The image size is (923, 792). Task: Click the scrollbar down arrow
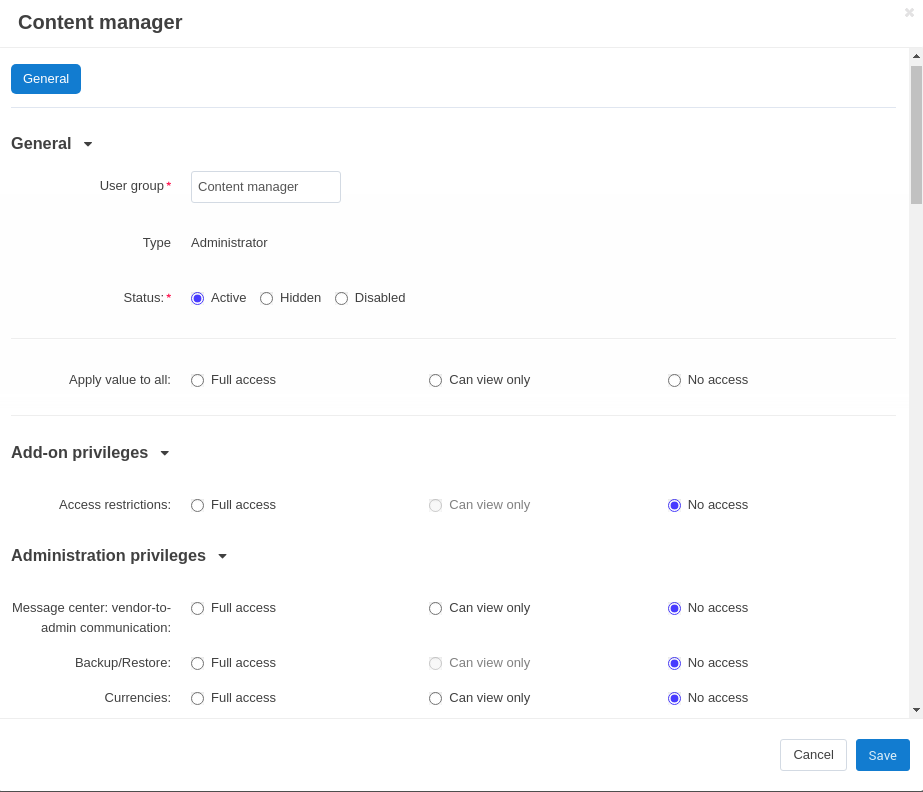[x=916, y=710]
